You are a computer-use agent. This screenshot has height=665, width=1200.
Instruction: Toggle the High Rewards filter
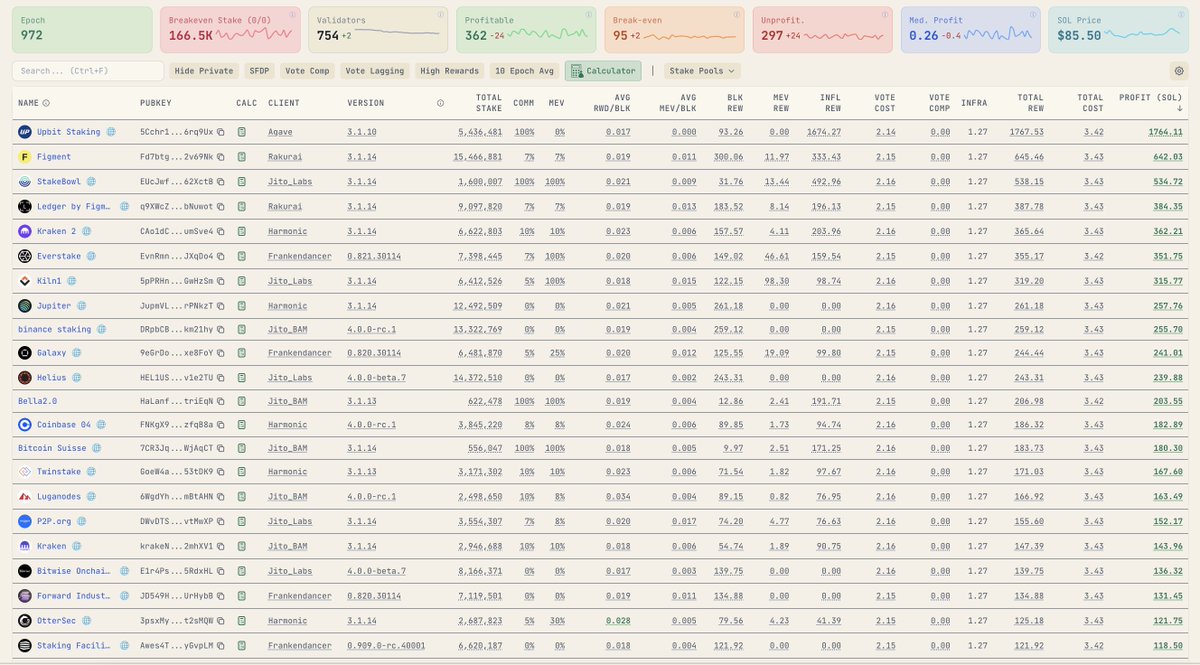point(449,71)
